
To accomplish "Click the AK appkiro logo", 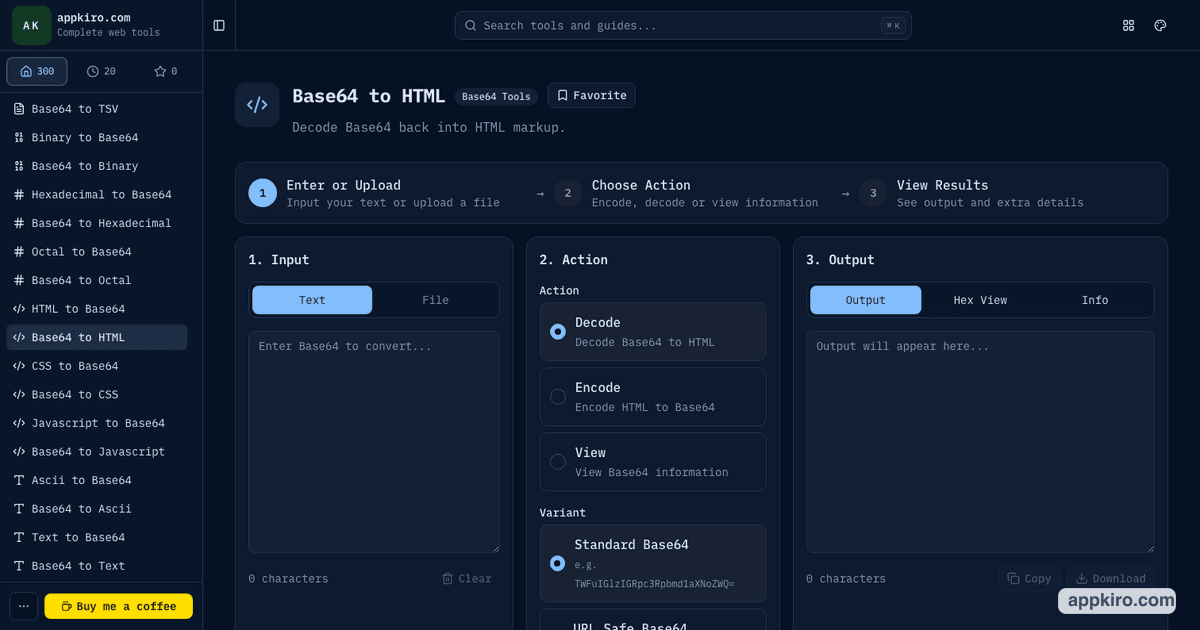I will (x=31, y=25).
